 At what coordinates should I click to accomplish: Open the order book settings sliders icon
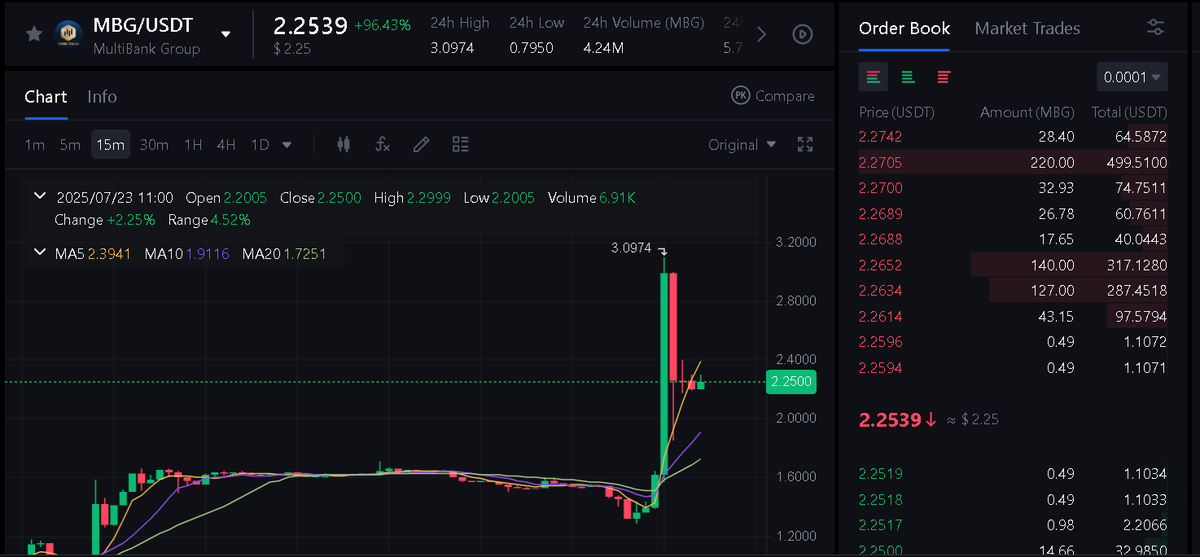coord(1156,28)
